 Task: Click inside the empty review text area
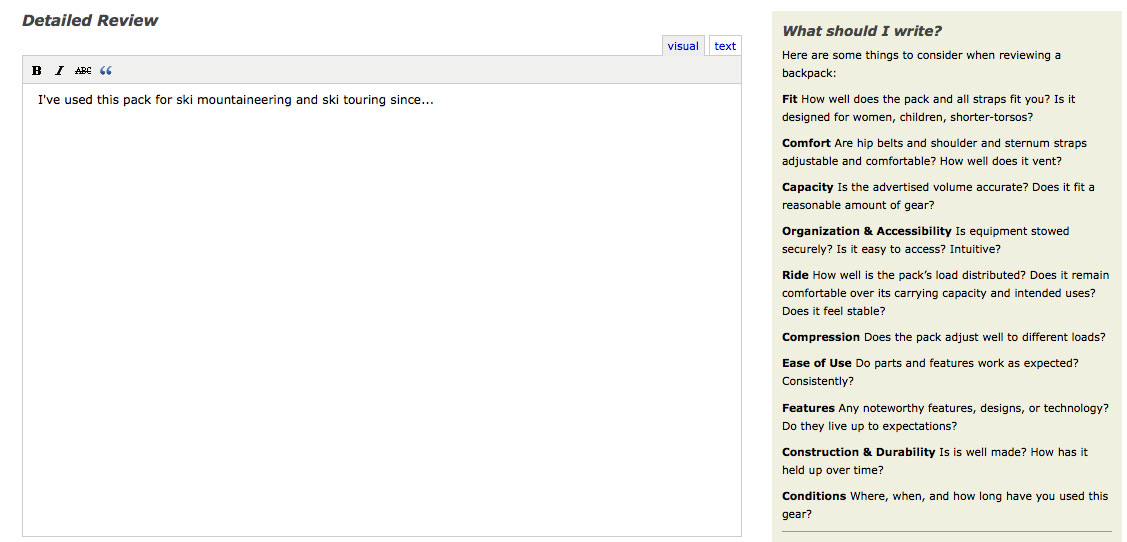tap(382, 316)
